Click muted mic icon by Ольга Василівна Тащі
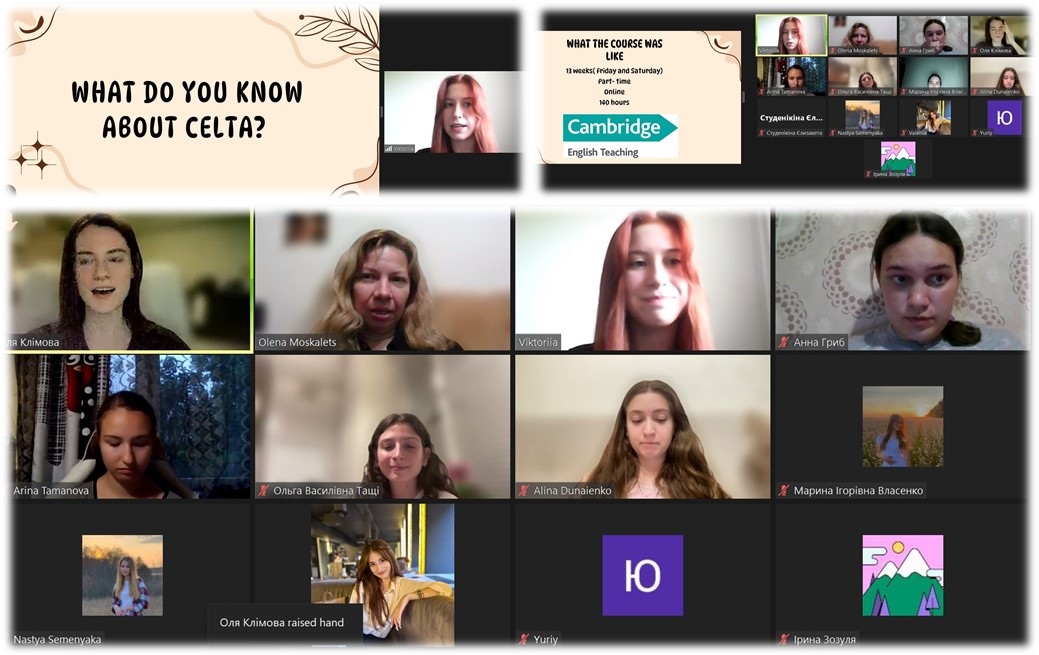Screen dimensions: 1039x655 [264, 491]
